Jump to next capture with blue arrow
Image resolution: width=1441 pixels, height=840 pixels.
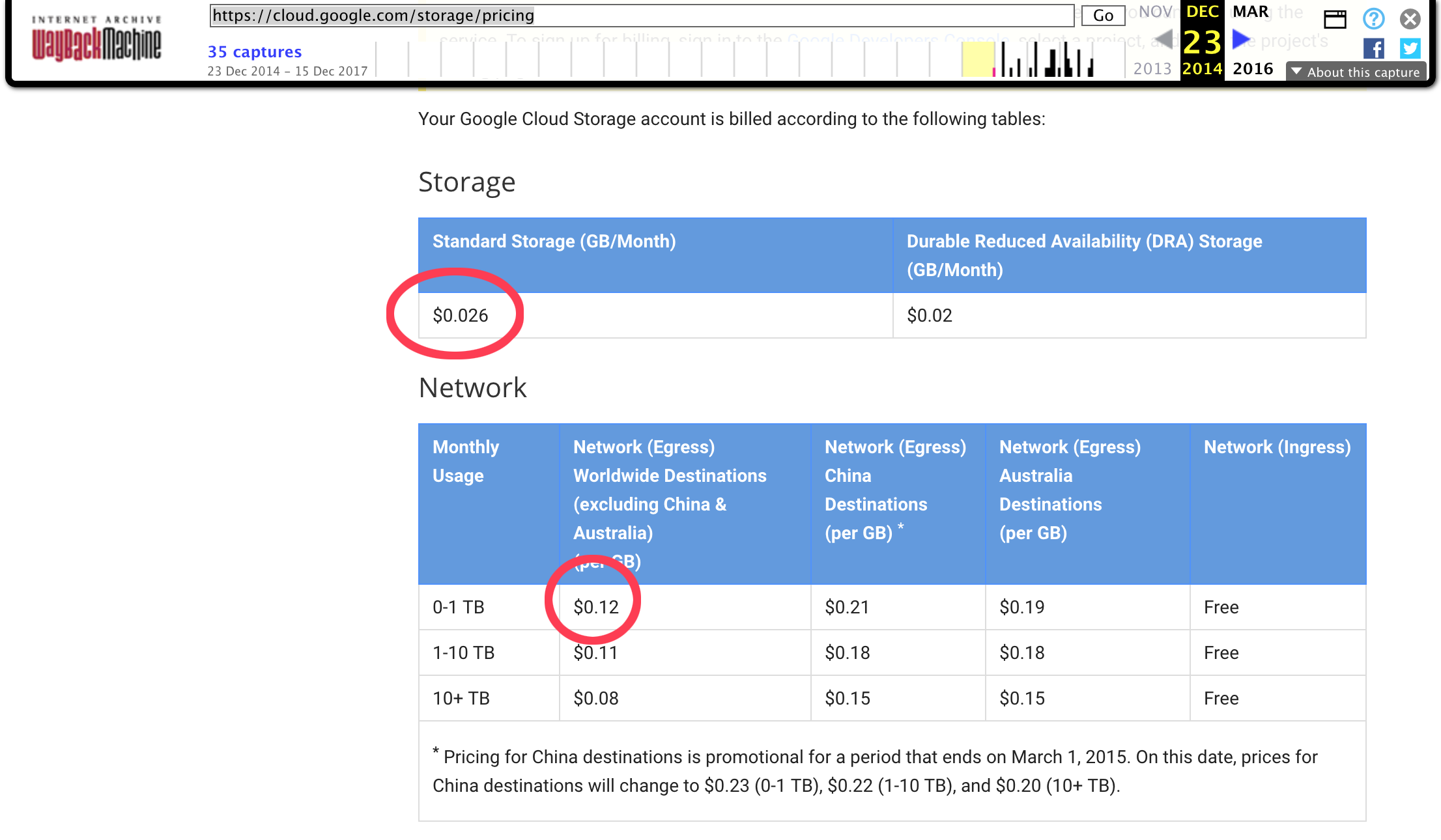1241,40
